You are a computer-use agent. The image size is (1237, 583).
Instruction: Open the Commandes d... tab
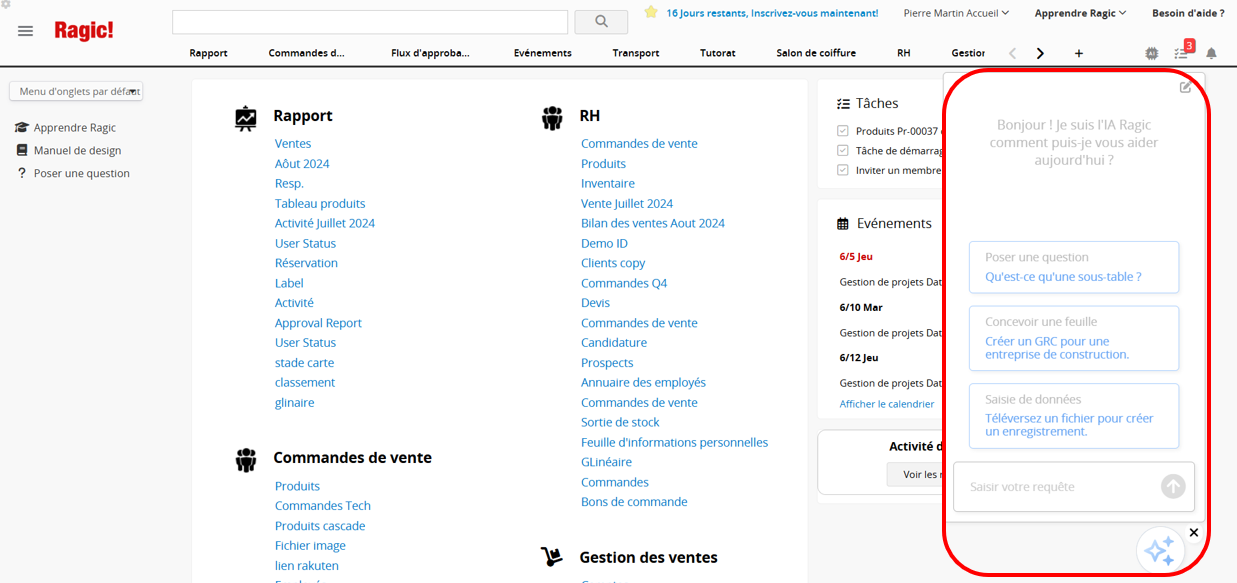306,53
